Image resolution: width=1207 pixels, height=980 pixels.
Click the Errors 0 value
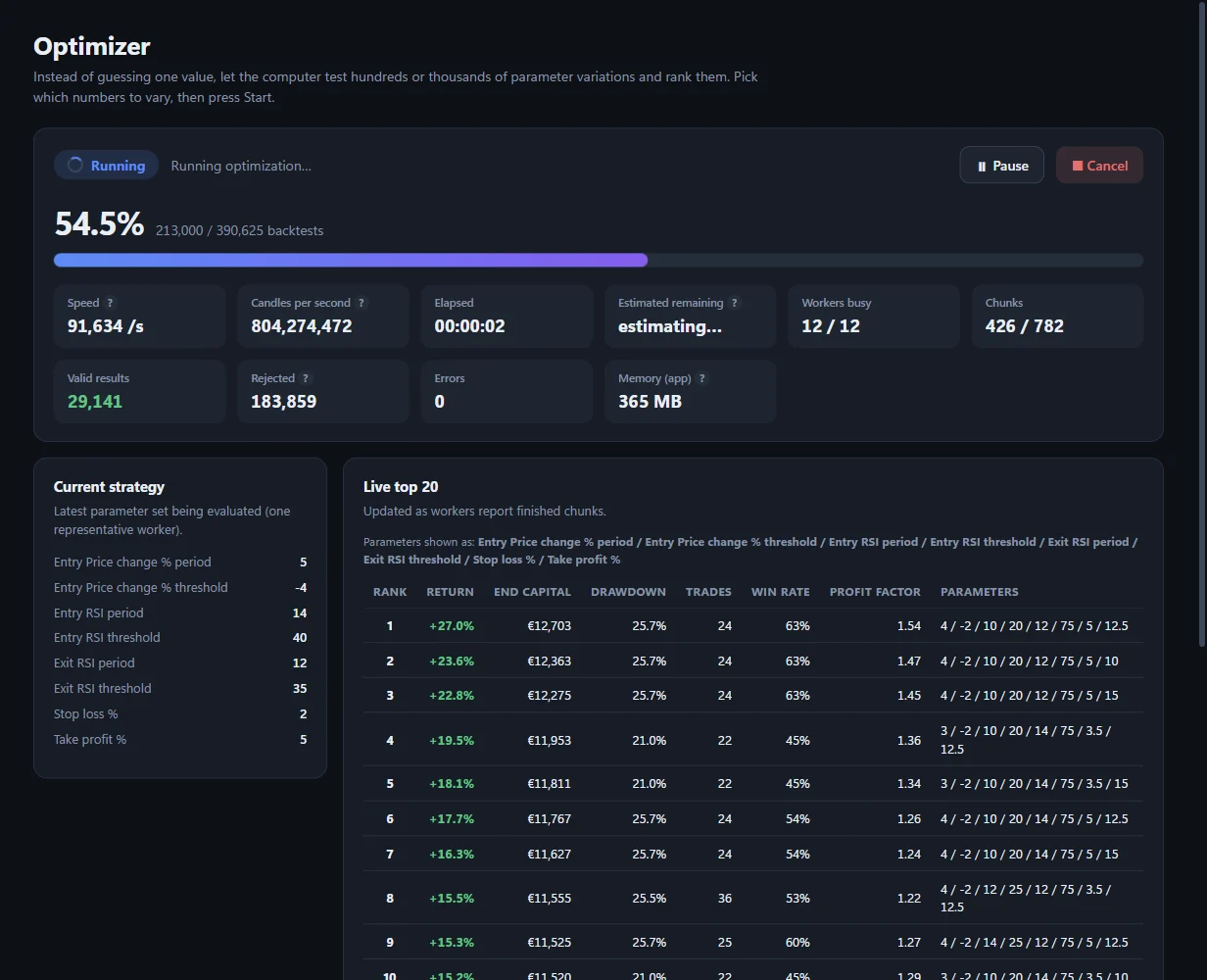coord(439,402)
